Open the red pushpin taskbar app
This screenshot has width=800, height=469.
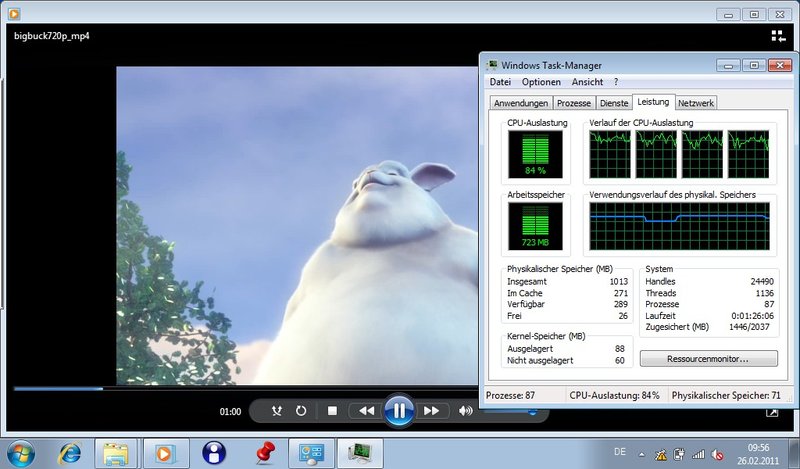coord(264,453)
